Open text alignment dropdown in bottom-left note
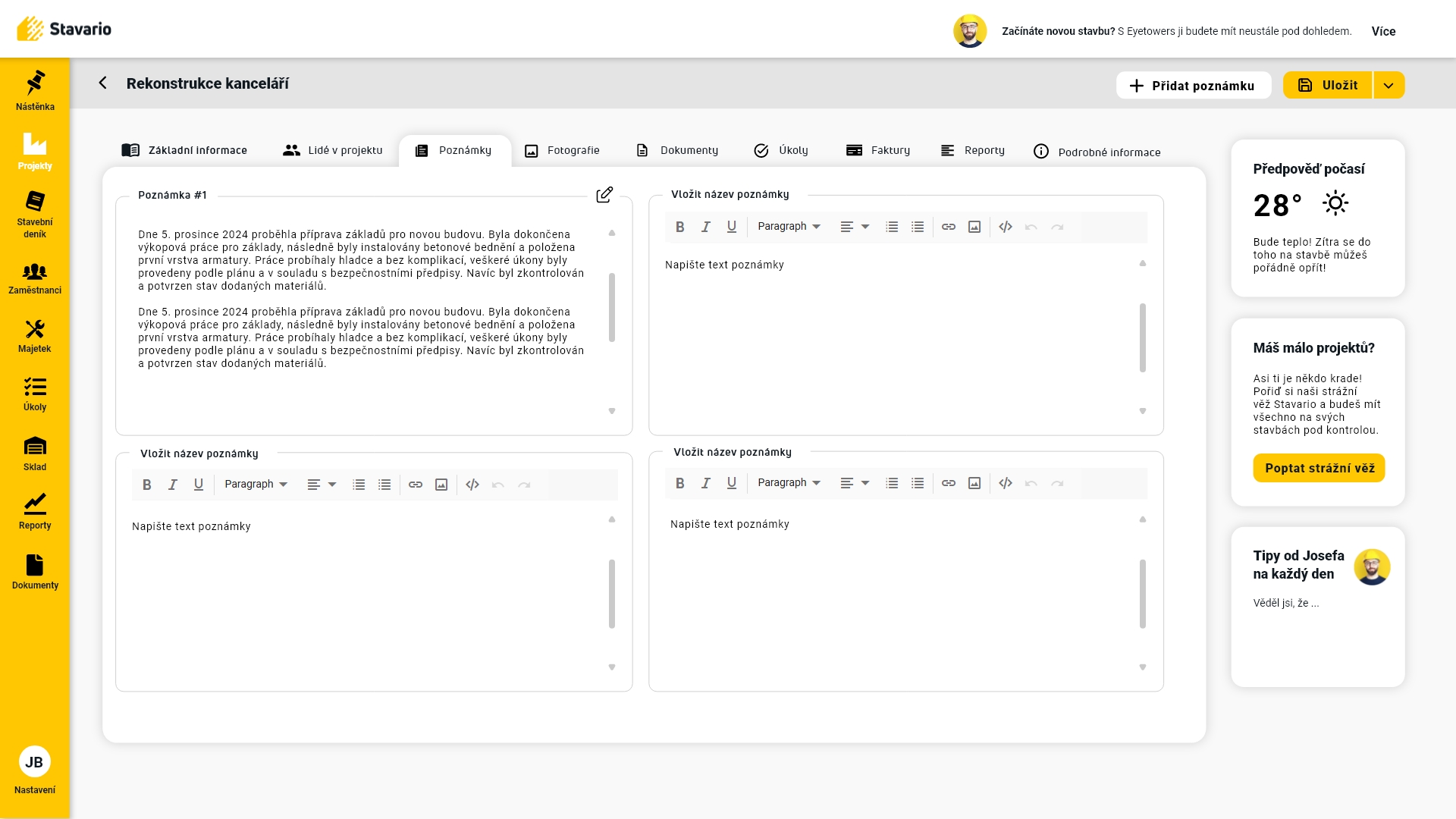The image size is (1456, 819). pyautogui.click(x=322, y=485)
